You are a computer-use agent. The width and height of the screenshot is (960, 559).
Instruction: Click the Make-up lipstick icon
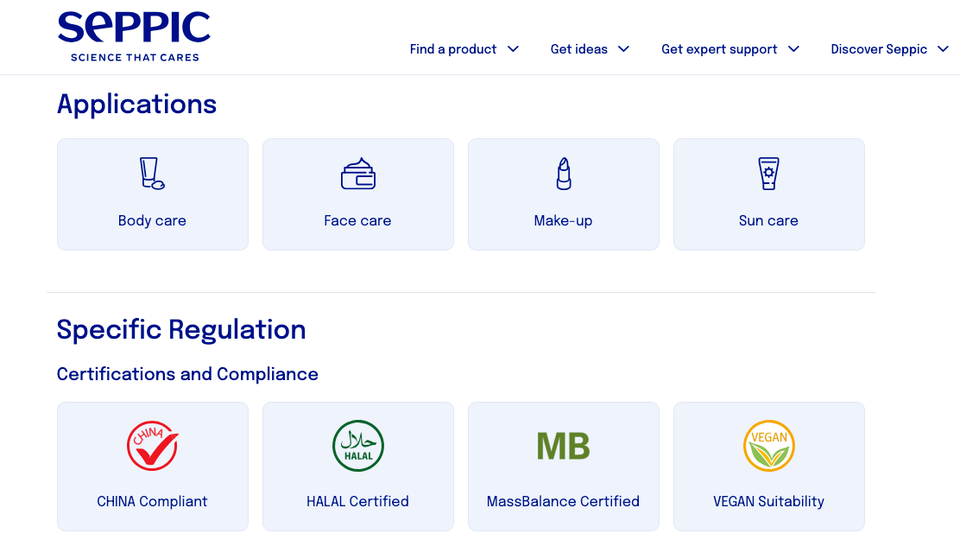point(564,174)
